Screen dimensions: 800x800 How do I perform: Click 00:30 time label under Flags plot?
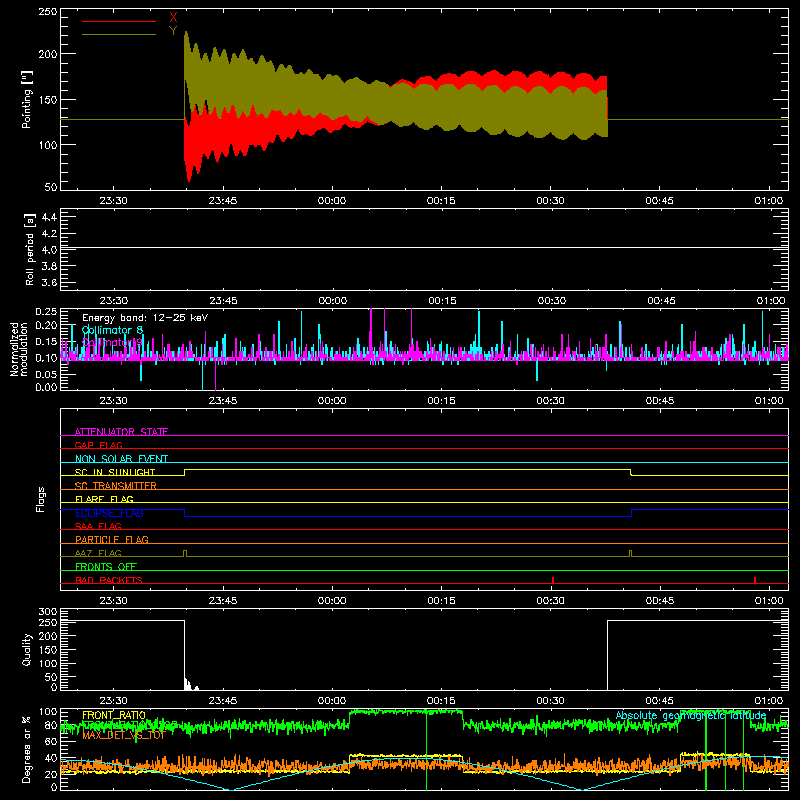click(x=551, y=601)
